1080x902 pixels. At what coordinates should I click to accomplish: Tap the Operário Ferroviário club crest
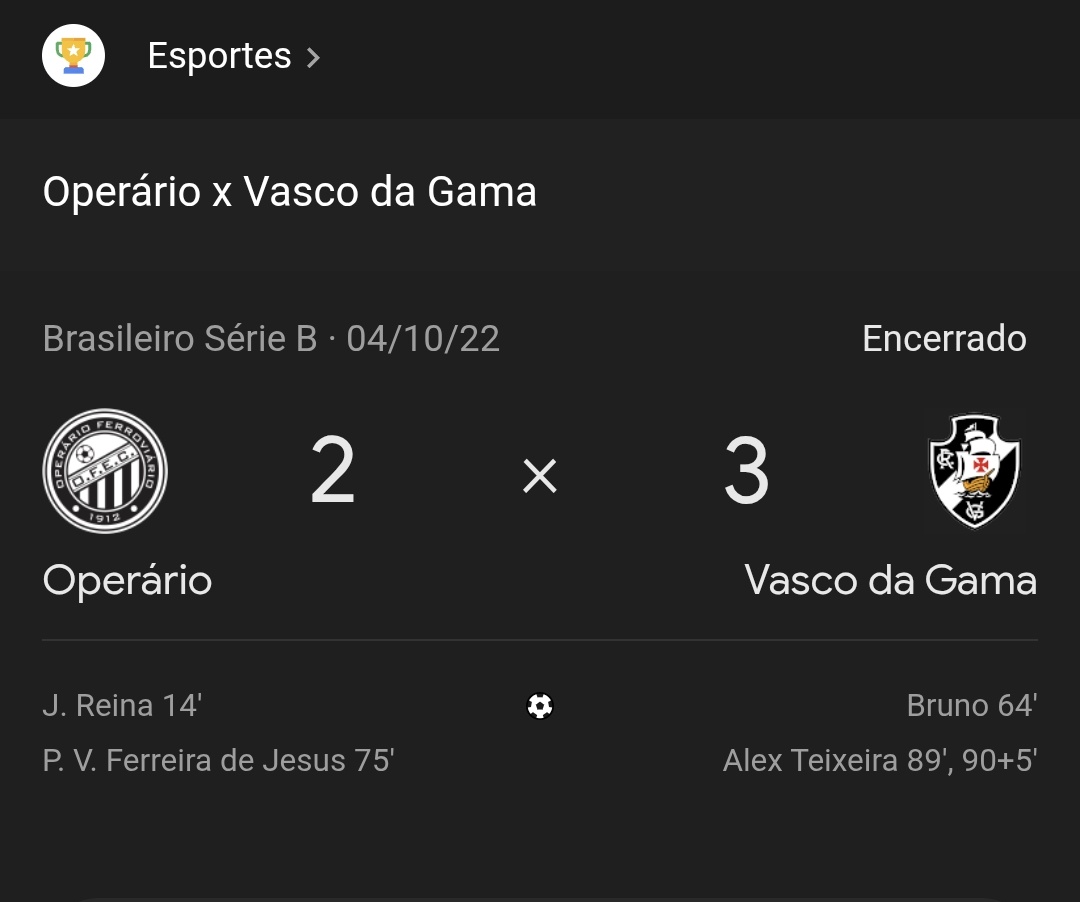coord(105,471)
